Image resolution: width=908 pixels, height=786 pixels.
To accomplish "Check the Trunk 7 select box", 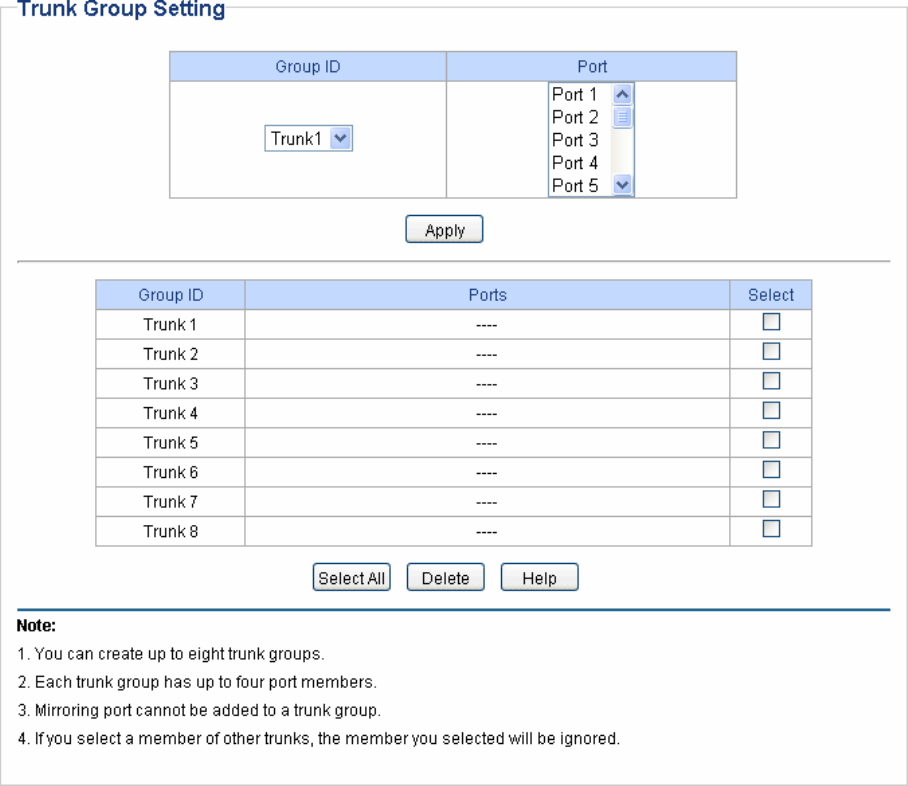I will (771, 499).
